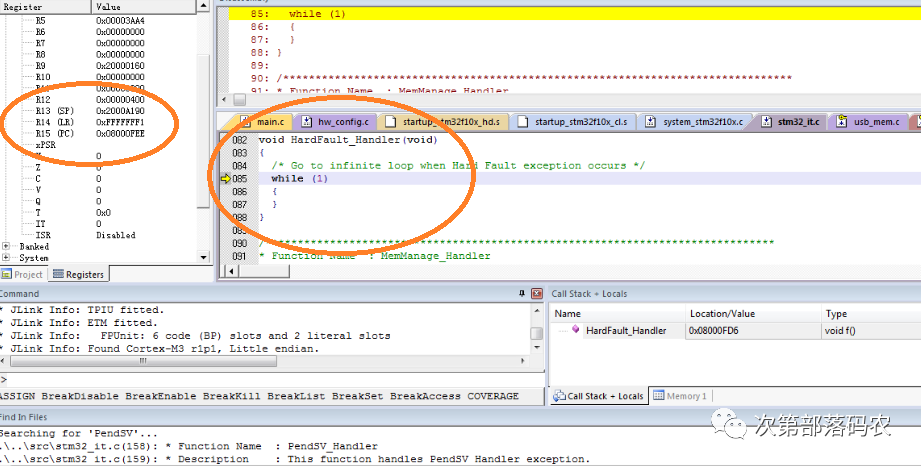
Task: Click the Location/Value column header
Action: point(753,313)
